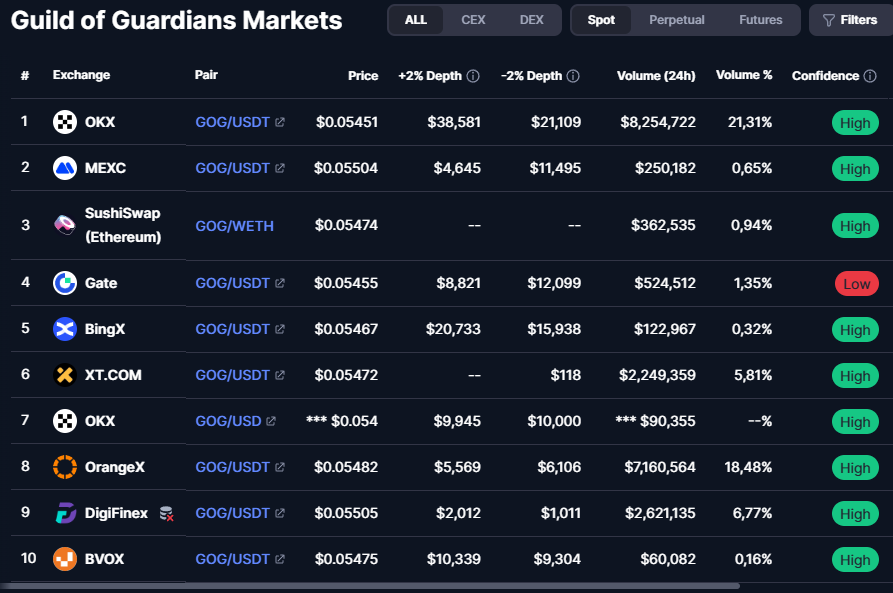The width and height of the screenshot is (893, 593).
Task: Open the XT.COM GOG/USDT pair link
Action: click(232, 375)
